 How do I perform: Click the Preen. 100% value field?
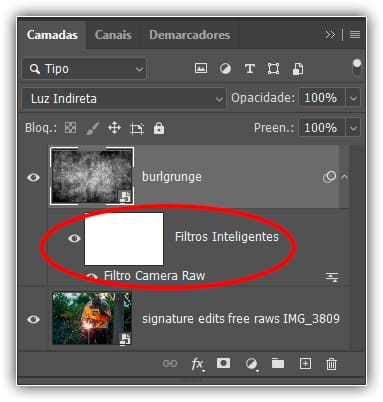coord(321,127)
